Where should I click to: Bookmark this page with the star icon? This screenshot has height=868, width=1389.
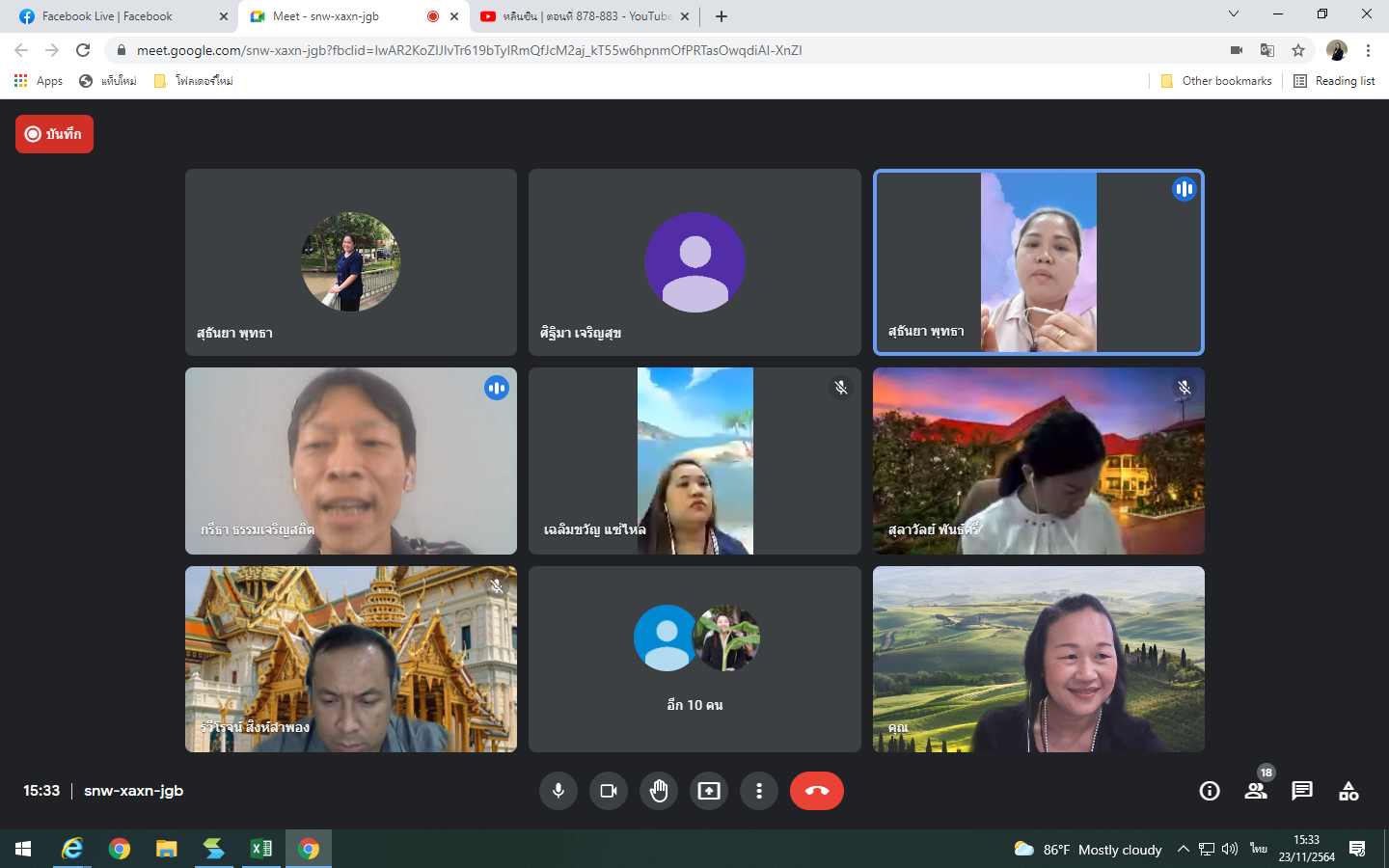click(x=1298, y=50)
